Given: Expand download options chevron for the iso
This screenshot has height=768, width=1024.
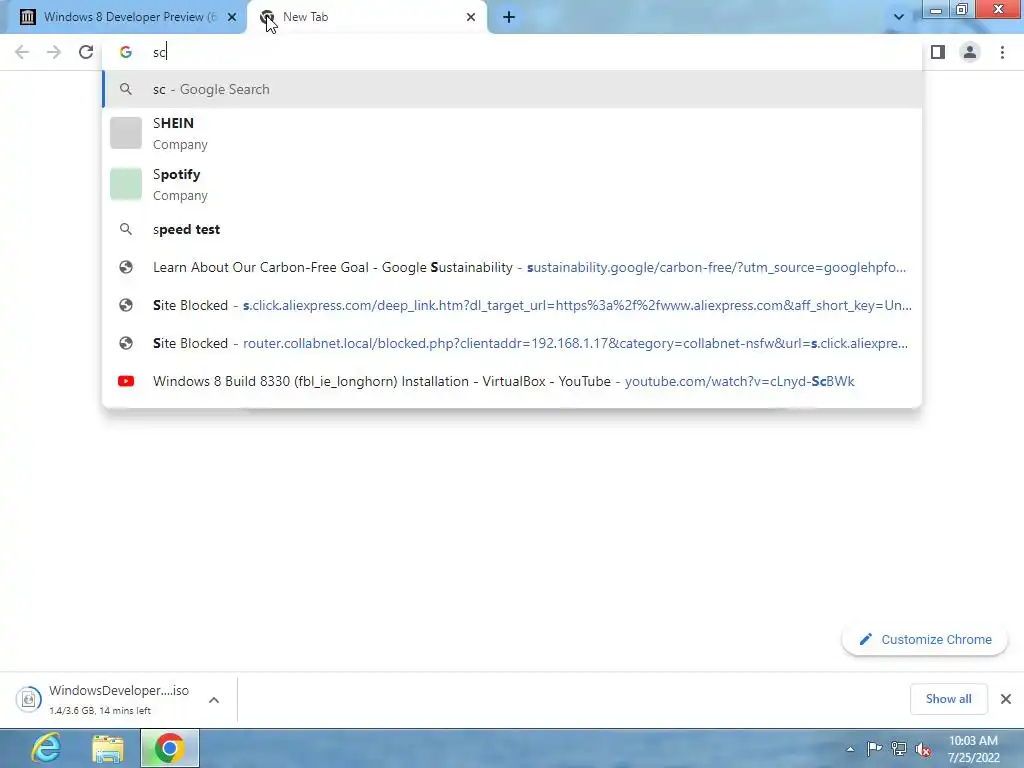Looking at the screenshot, I should pyautogui.click(x=214, y=699).
